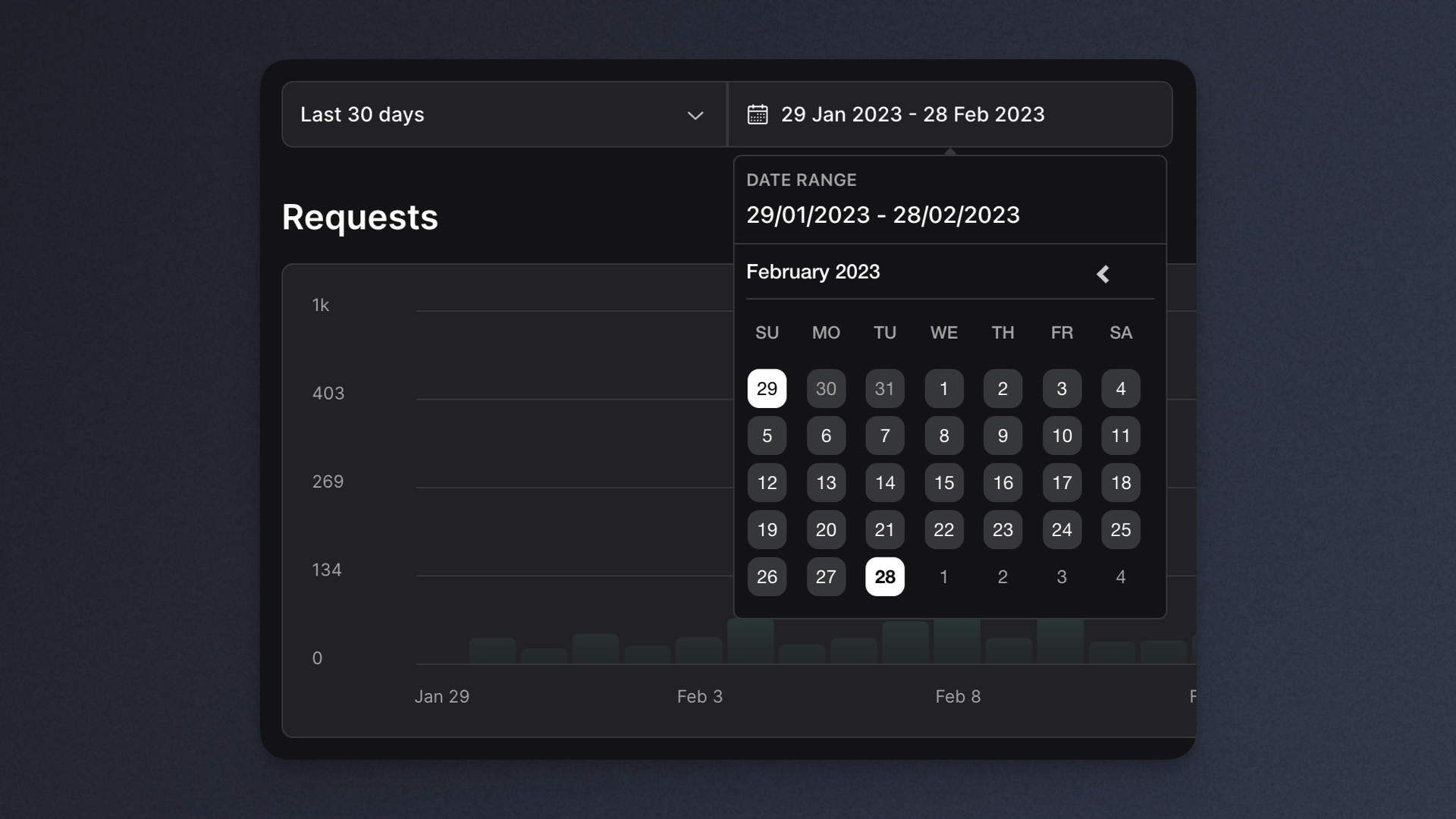The height and width of the screenshot is (819, 1456).
Task: Click the left arrow to go to previous month
Action: tap(1103, 272)
